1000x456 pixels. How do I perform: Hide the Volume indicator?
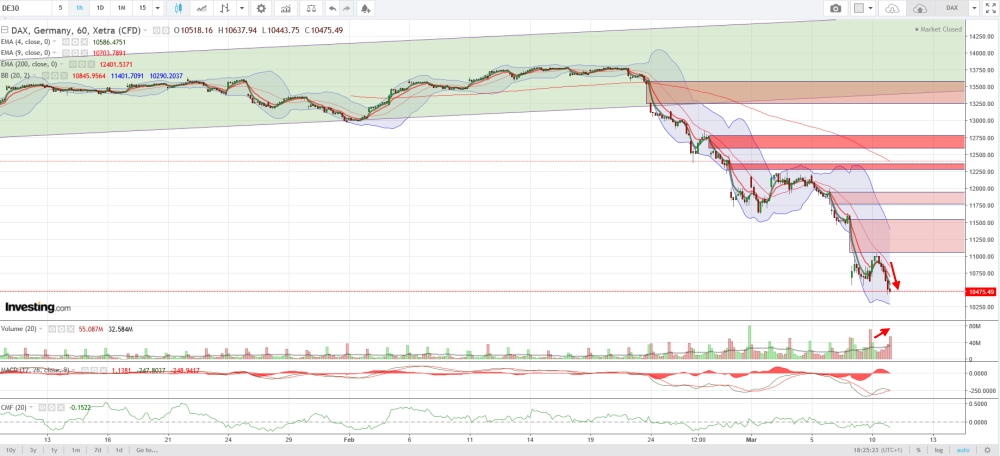click(52, 329)
